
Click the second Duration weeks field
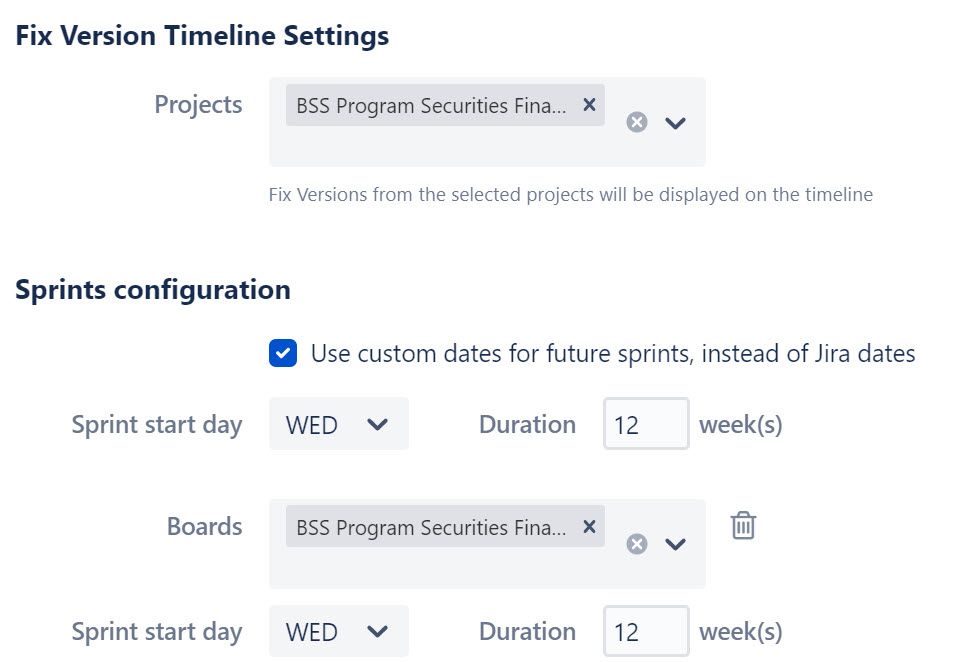[x=646, y=631]
